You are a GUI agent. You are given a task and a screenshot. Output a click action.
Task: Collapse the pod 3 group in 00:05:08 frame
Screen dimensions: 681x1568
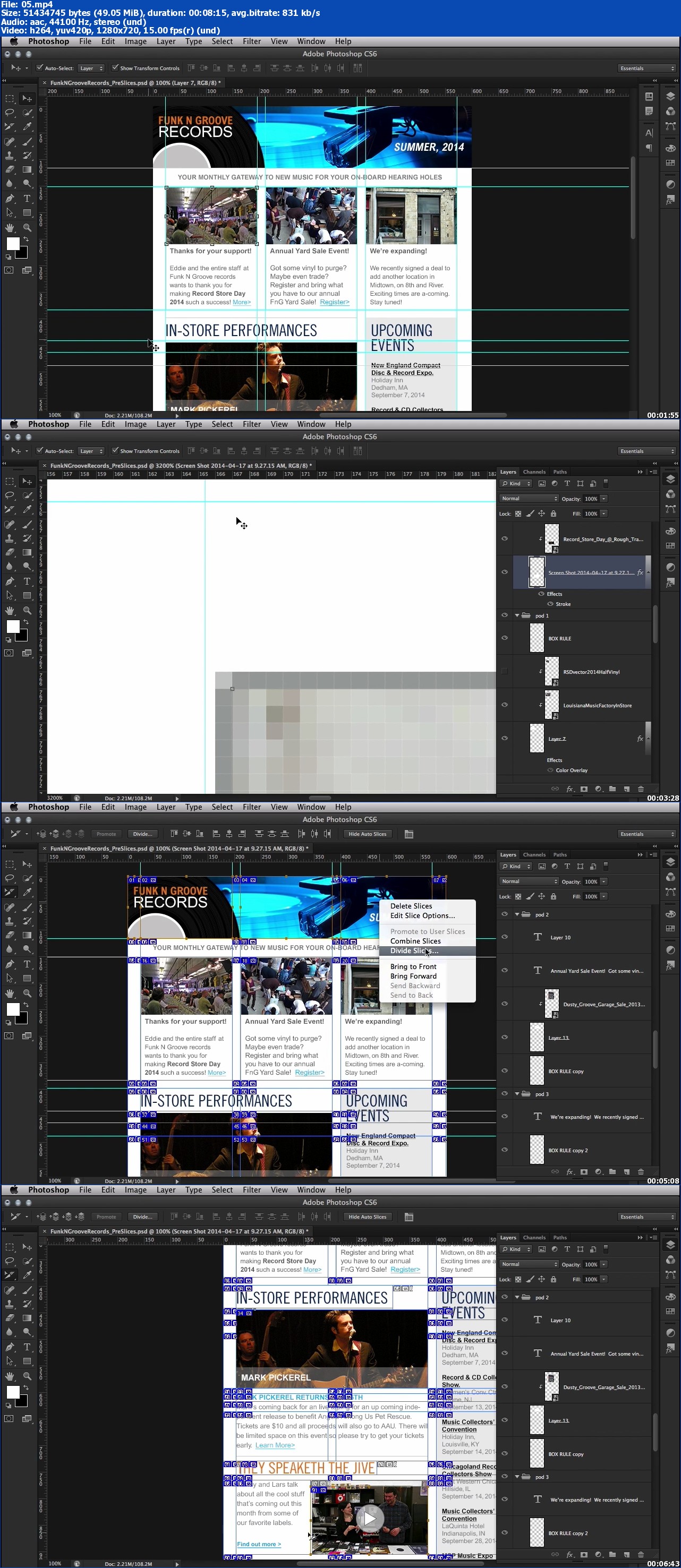coord(517,1094)
